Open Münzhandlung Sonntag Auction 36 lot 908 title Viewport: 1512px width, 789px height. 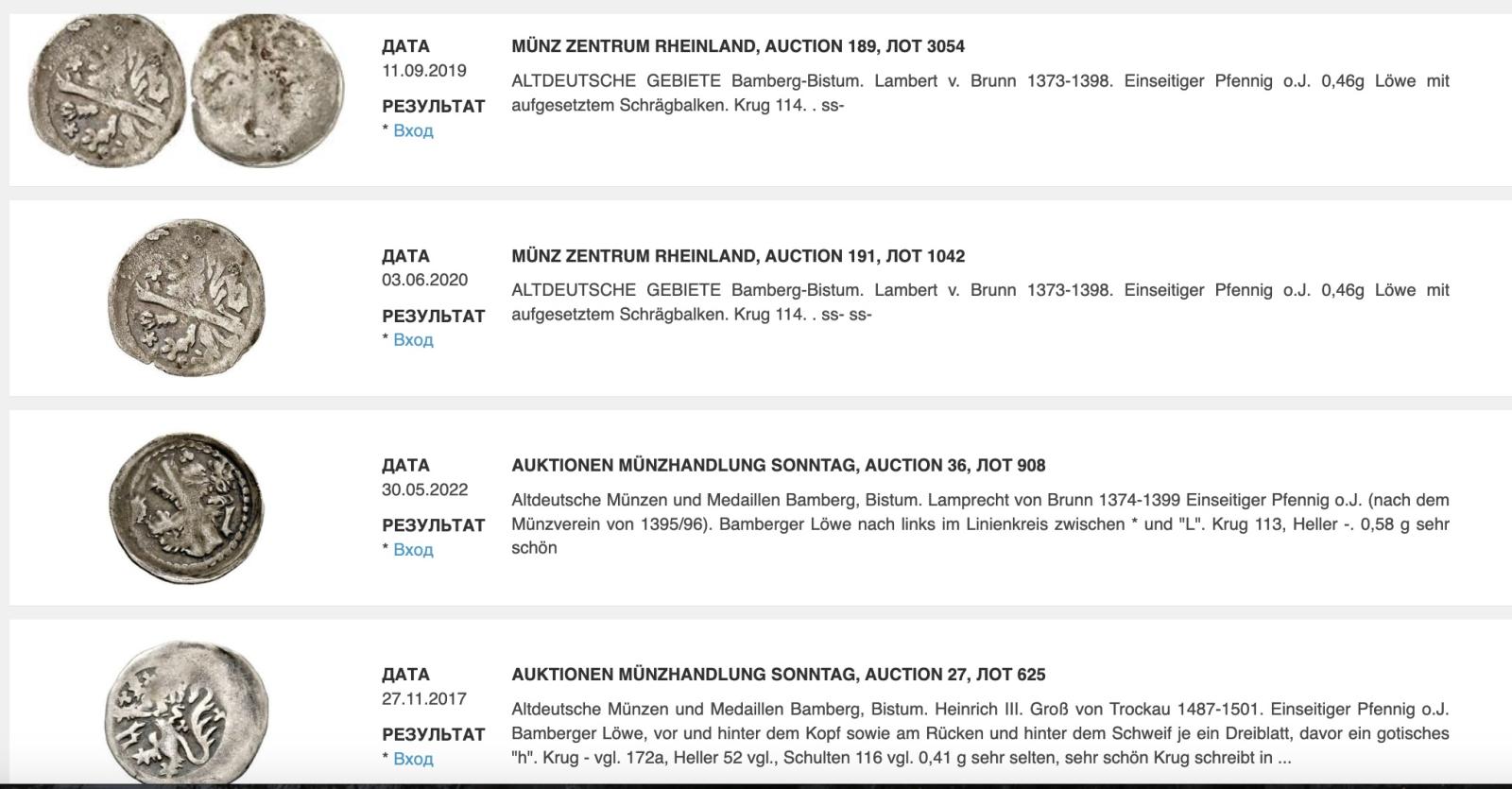point(779,465)
